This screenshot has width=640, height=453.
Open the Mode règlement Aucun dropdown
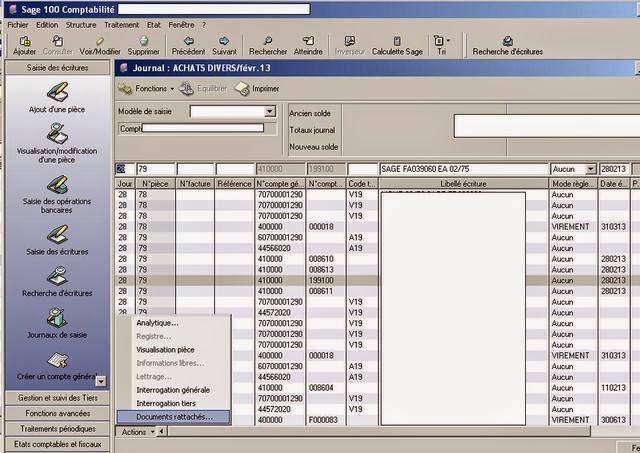click(590, 169)
